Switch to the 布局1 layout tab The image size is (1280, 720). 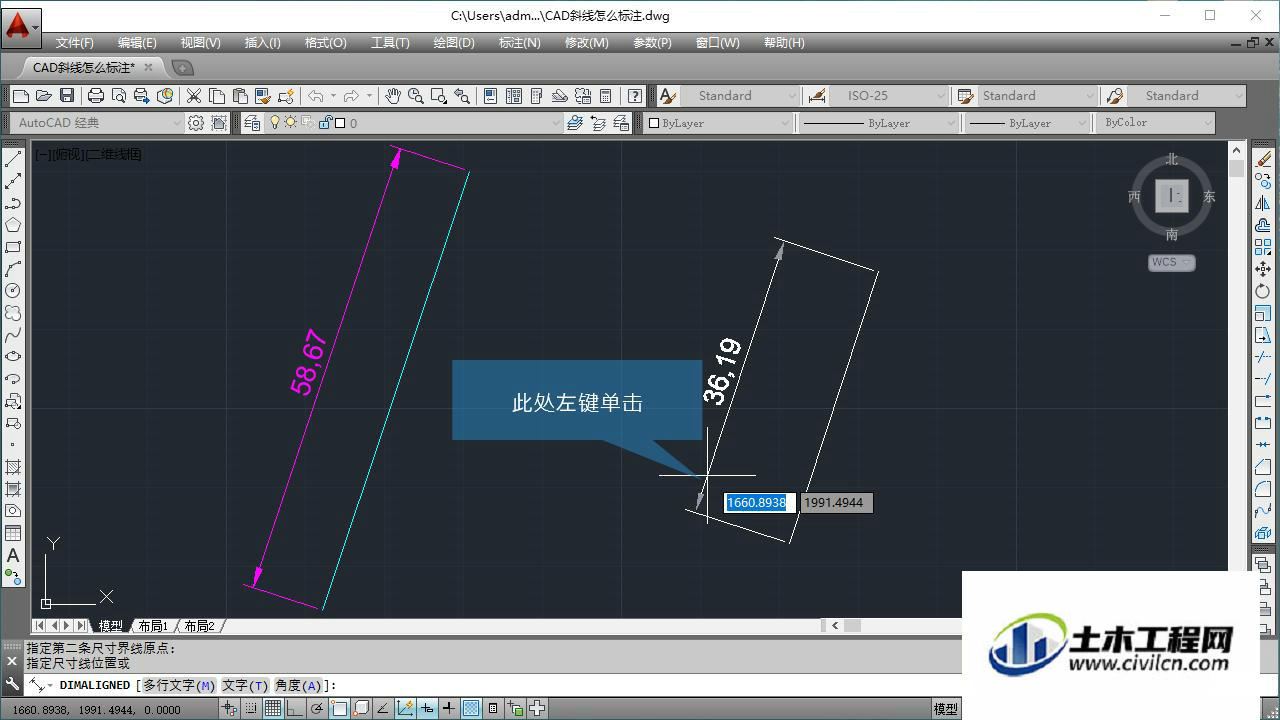point(153,626)
